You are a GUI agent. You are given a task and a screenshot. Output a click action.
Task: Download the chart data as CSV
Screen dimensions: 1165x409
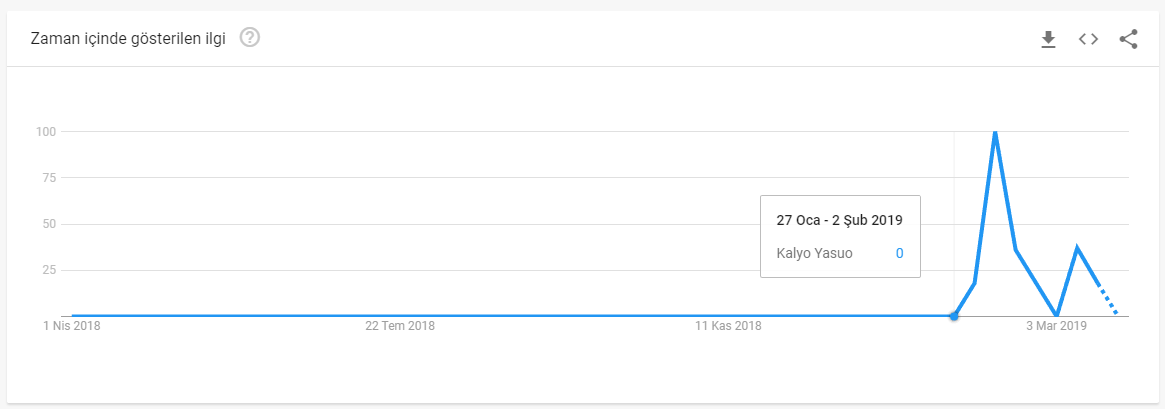click(1048, 39)
